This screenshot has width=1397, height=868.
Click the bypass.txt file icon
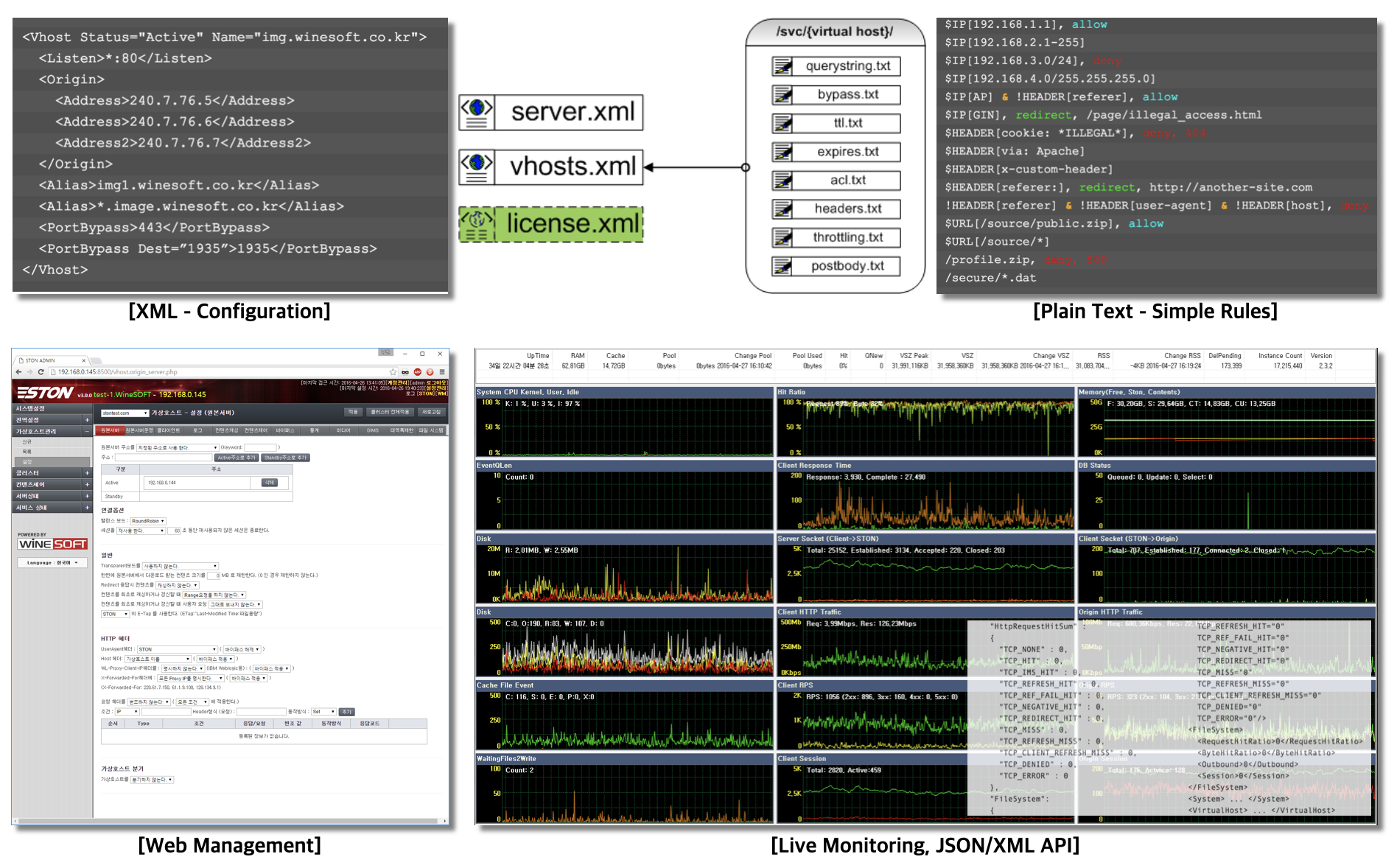click(782, 95)
